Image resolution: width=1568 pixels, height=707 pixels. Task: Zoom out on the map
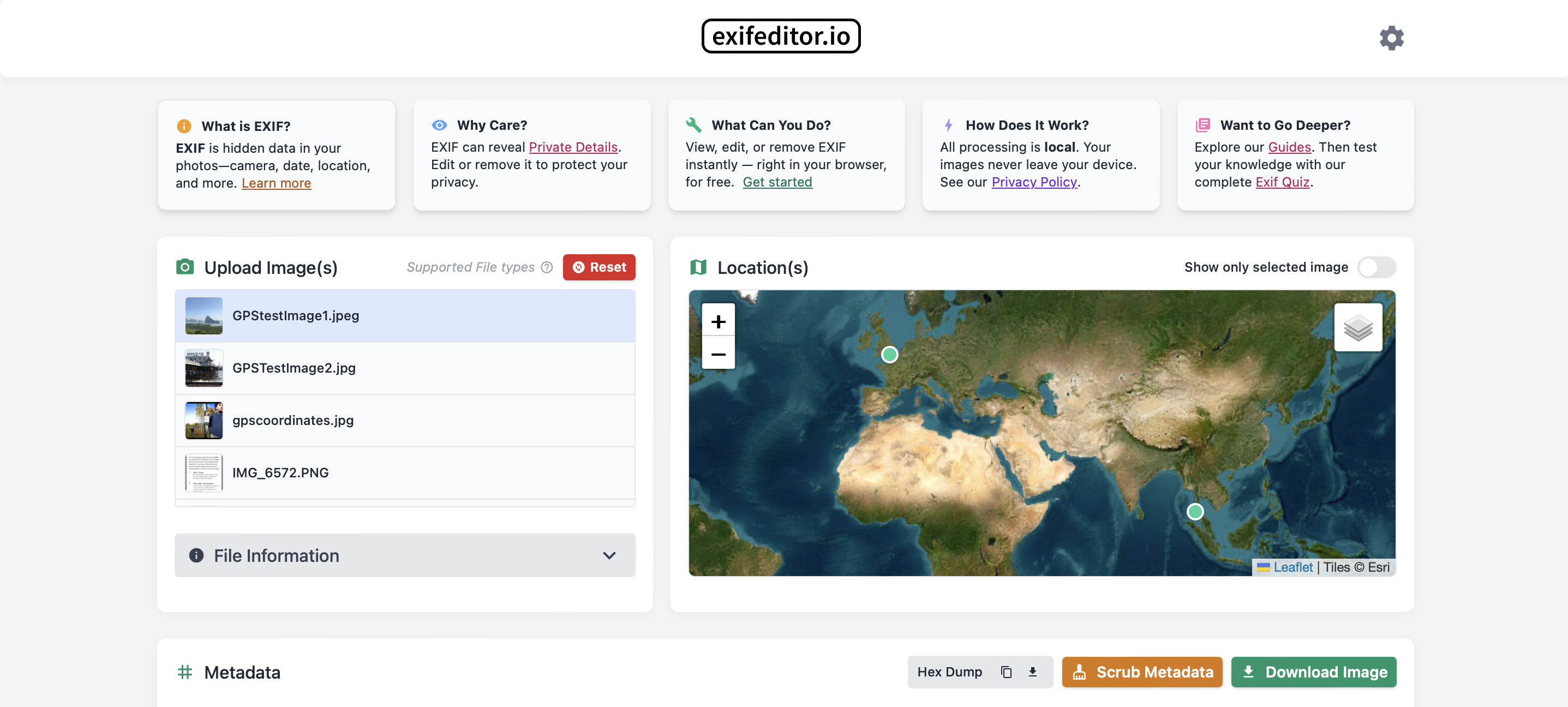point(719,353)
